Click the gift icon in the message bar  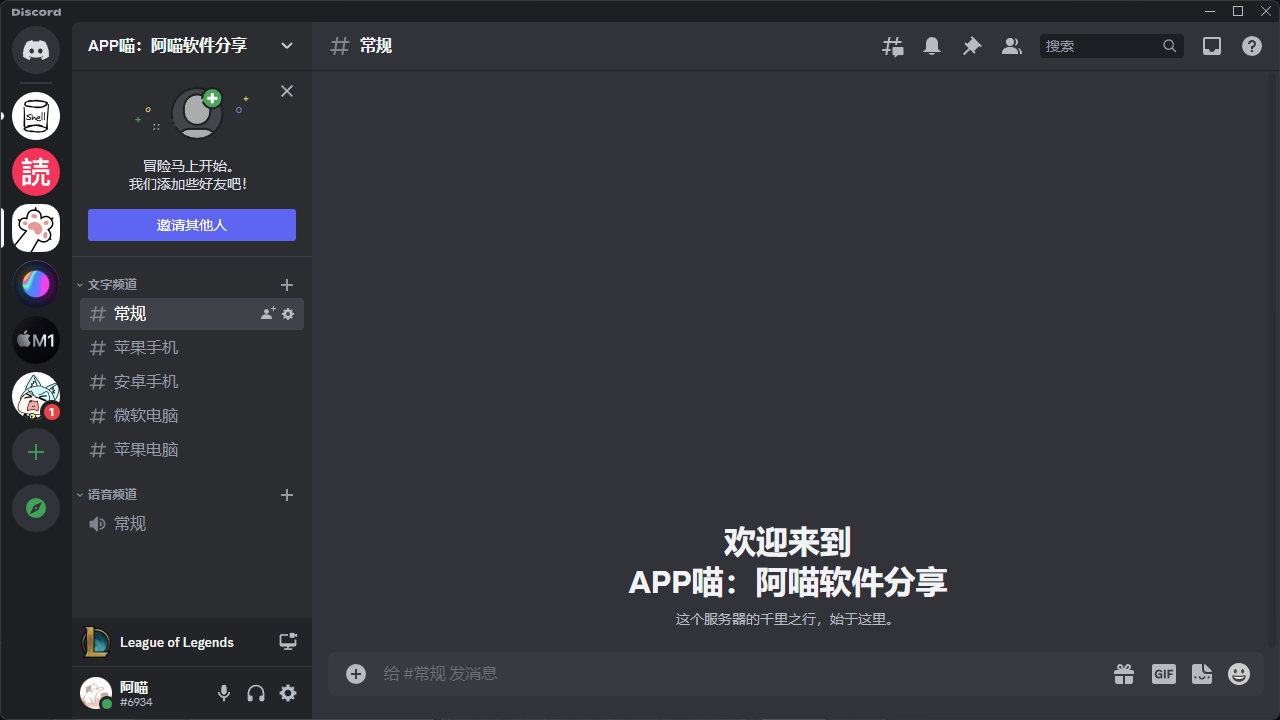1123,674
